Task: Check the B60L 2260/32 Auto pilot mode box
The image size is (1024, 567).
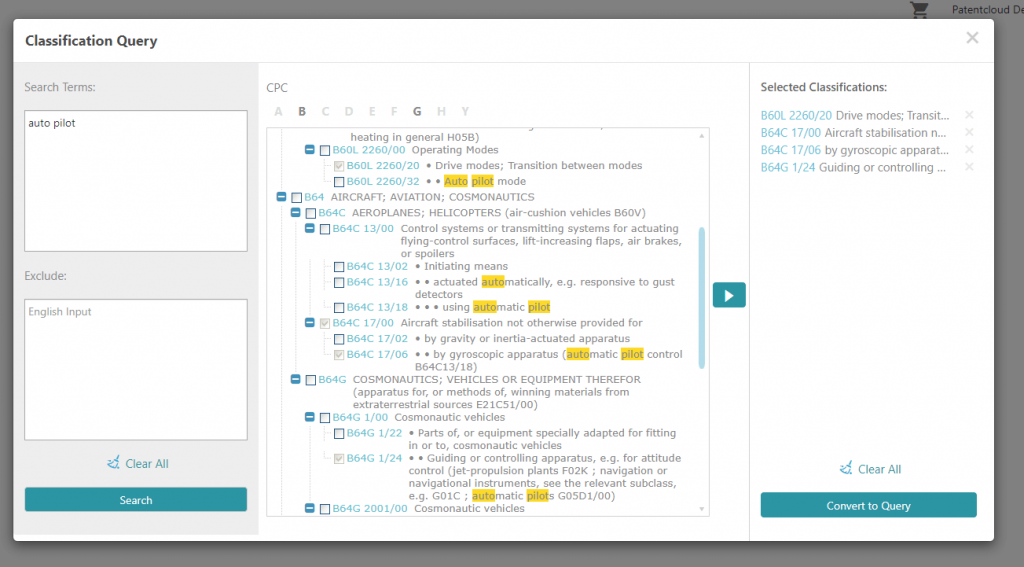Action: click(x=339, y=182)
